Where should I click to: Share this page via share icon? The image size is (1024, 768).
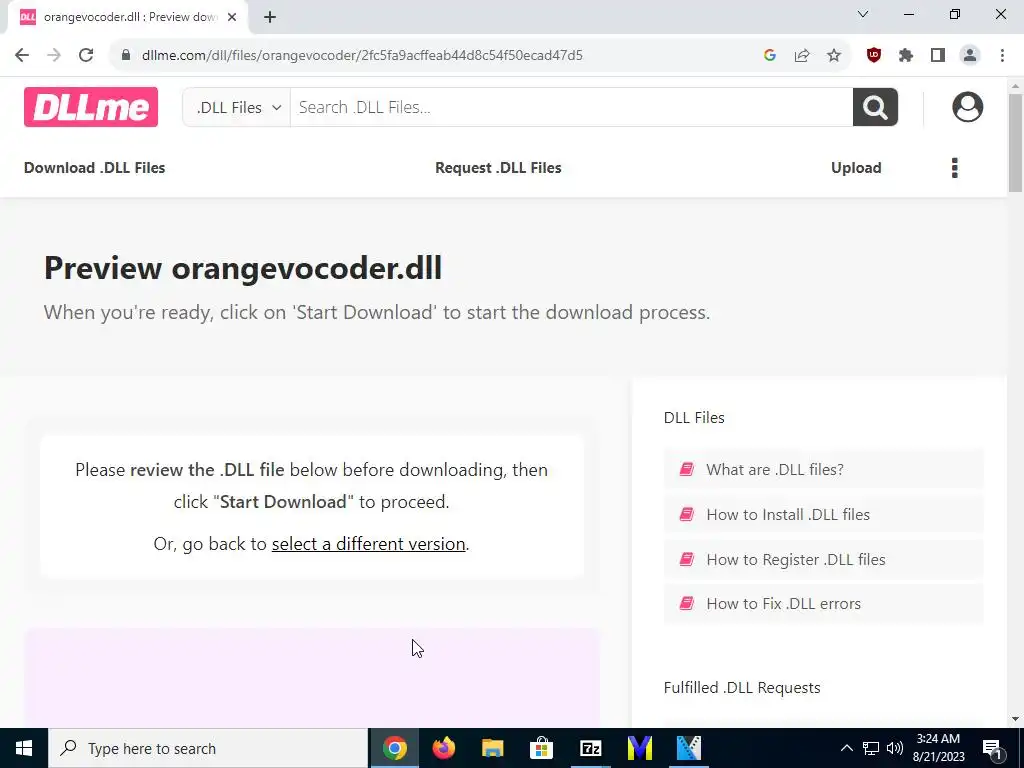[801, 55]
